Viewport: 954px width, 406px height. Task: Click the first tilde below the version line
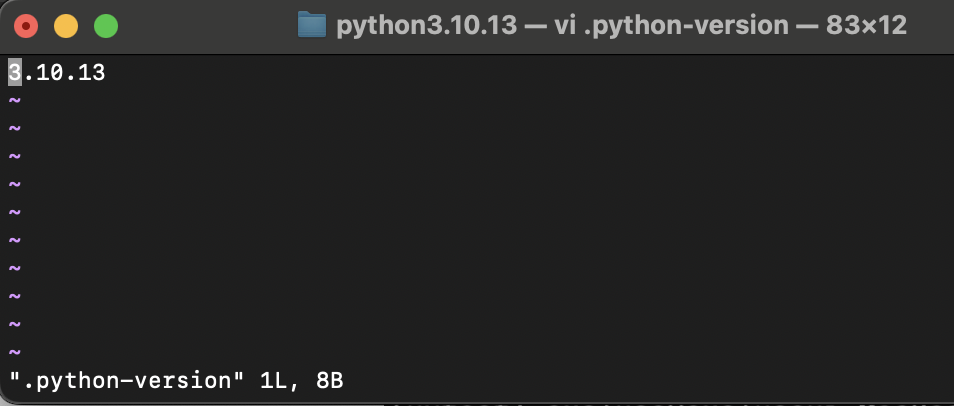click(15, 99)
